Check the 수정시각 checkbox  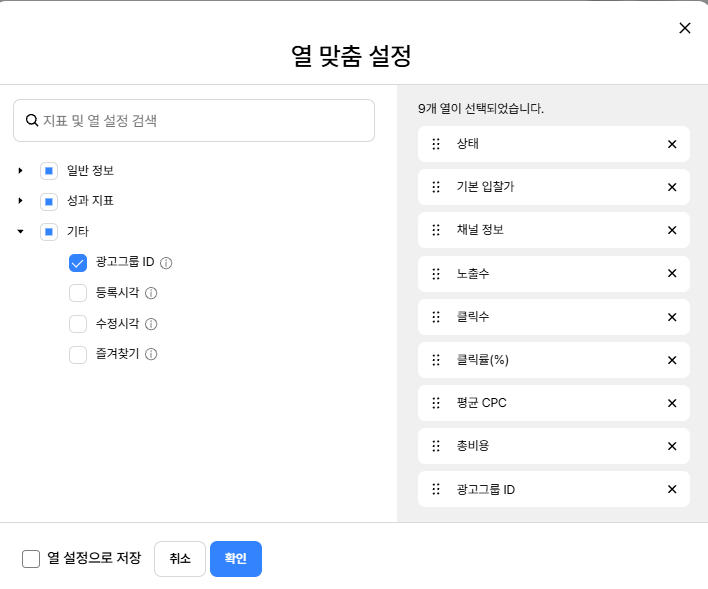pyautogui.click(x=78, y=324)
